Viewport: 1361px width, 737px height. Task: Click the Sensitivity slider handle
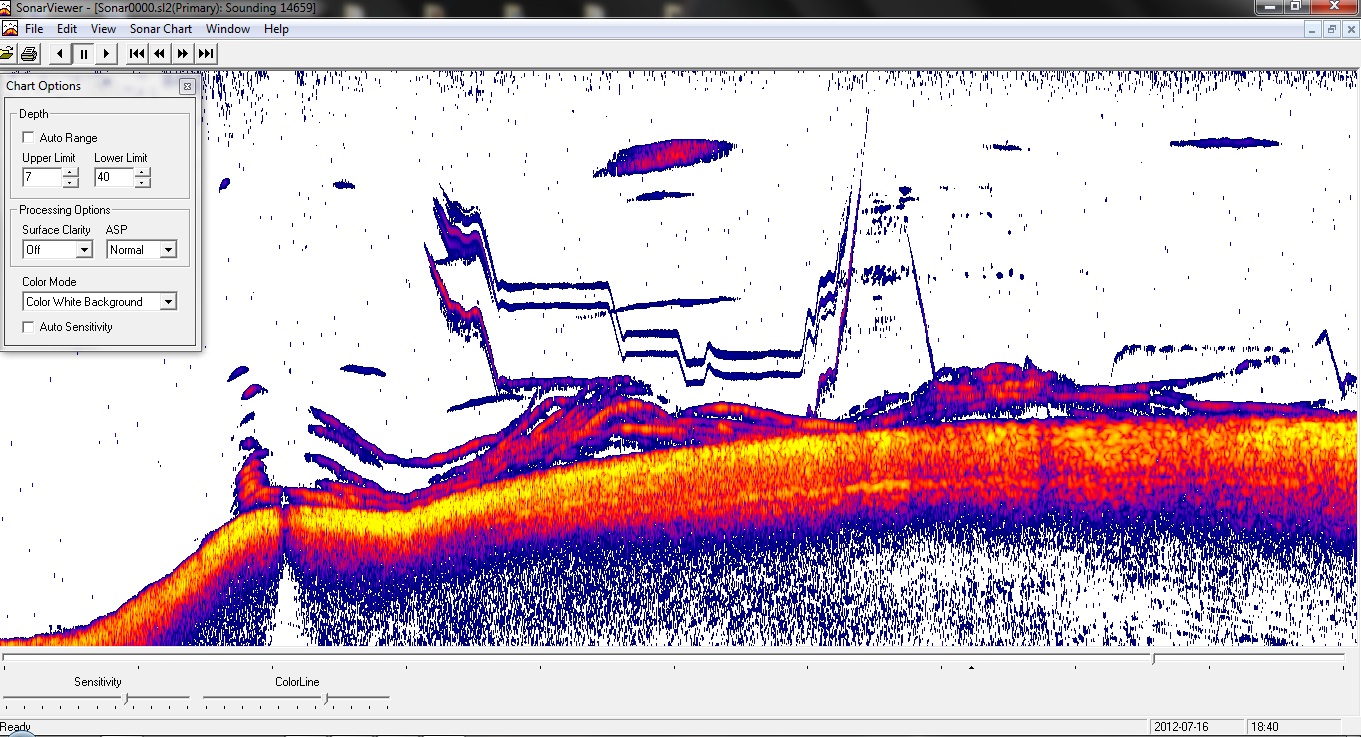126,697
